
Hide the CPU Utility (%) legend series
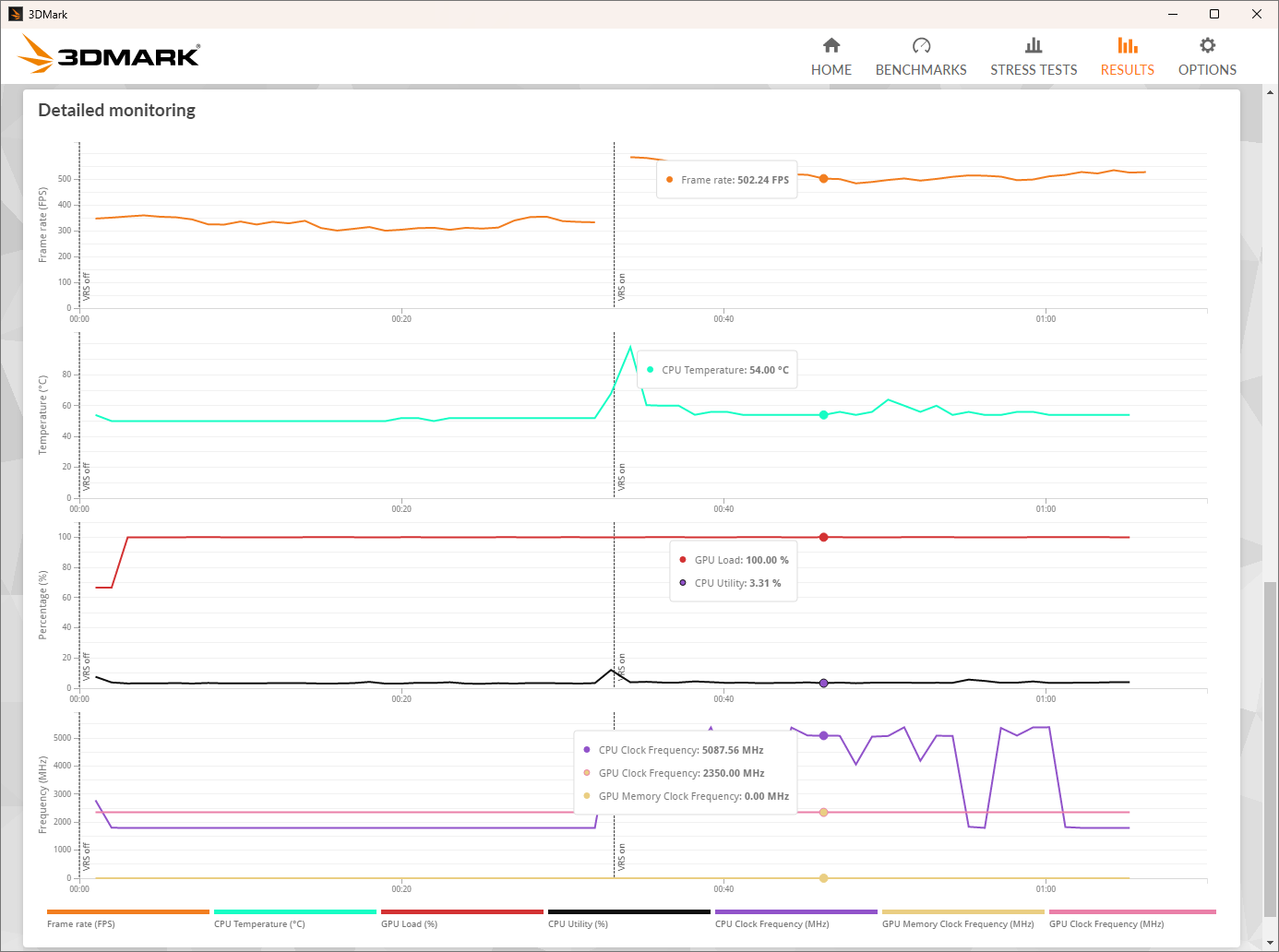[578, 923]
